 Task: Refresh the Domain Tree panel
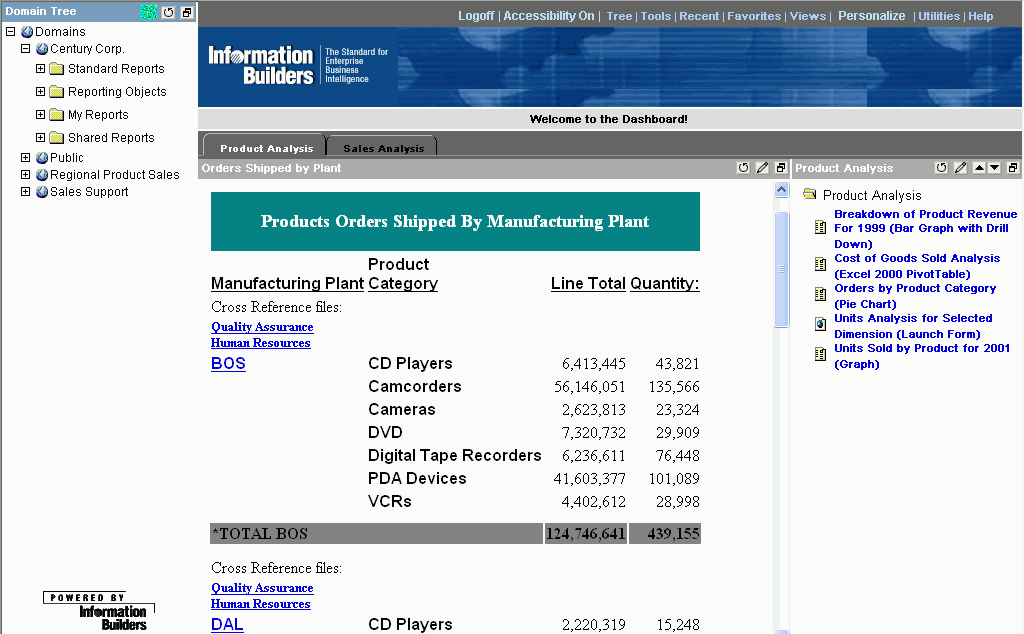pos(168,12)
